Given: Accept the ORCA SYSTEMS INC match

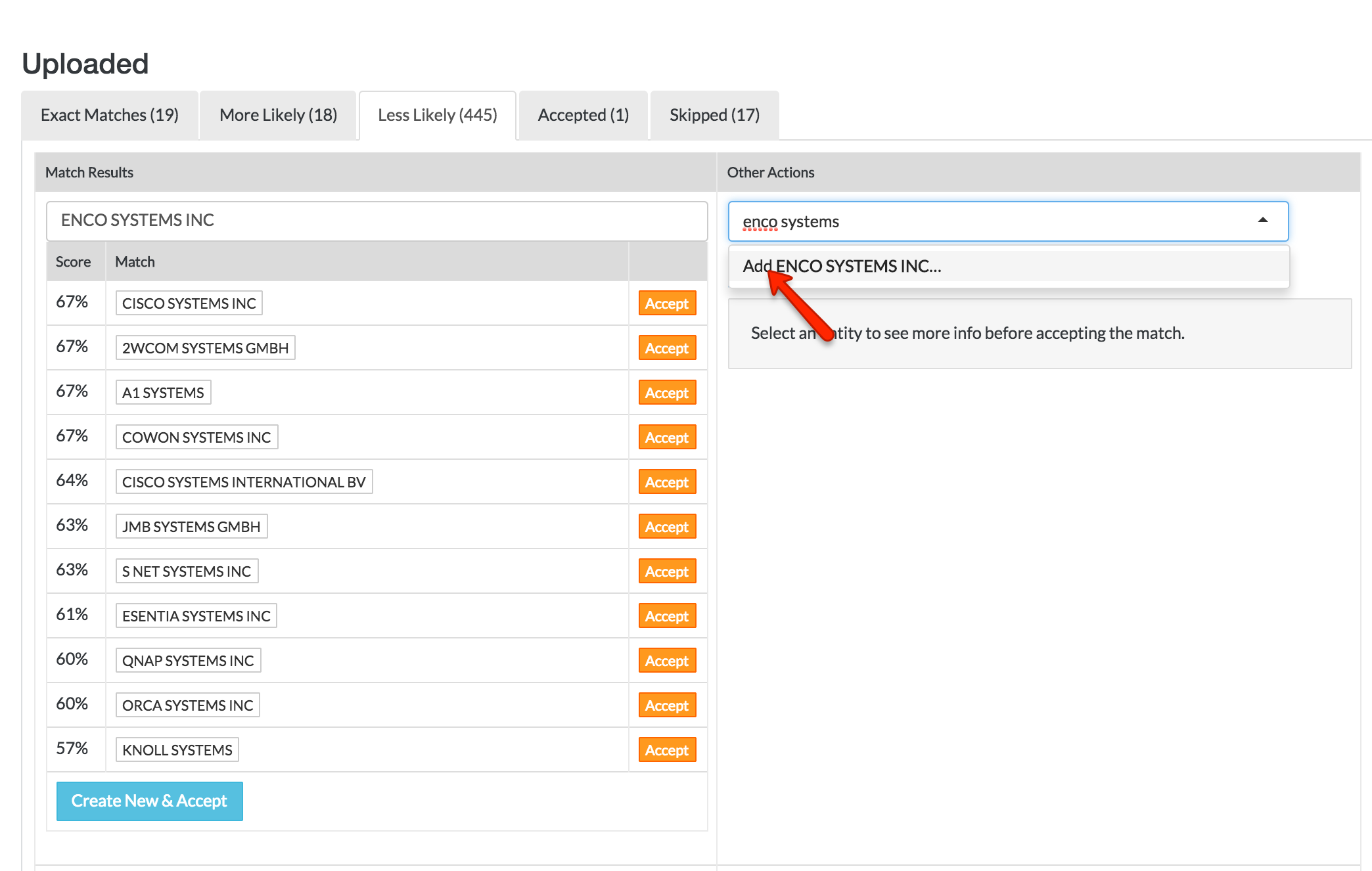Looking at the screenshot, I should click(x=666, y=705).
